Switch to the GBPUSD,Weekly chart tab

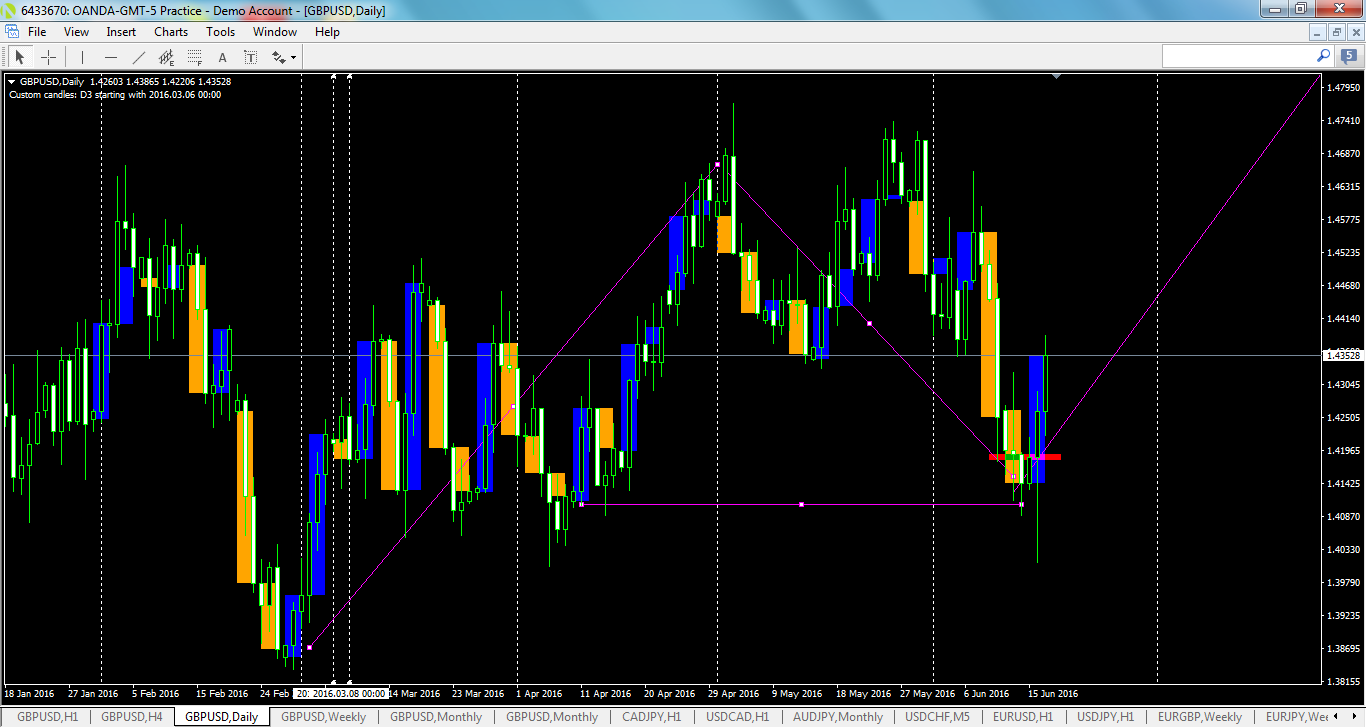coord(324,717)
